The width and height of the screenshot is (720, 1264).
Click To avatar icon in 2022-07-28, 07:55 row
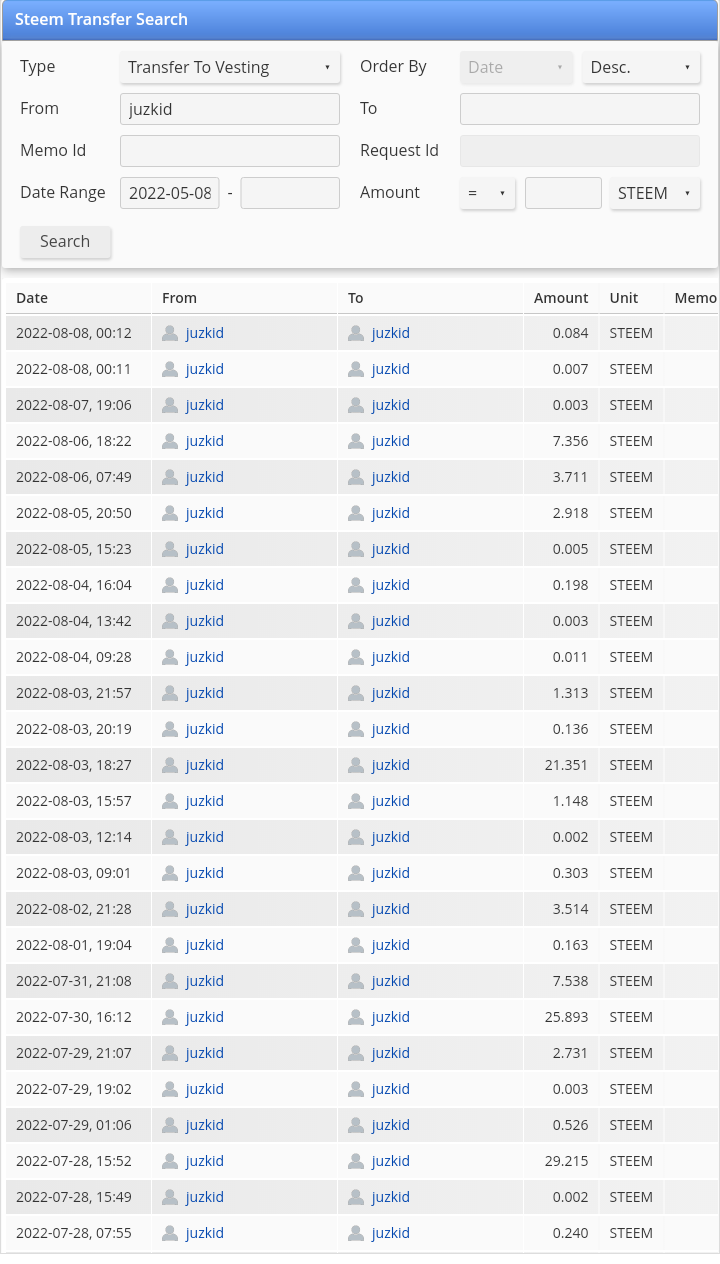pos(356,1233)
